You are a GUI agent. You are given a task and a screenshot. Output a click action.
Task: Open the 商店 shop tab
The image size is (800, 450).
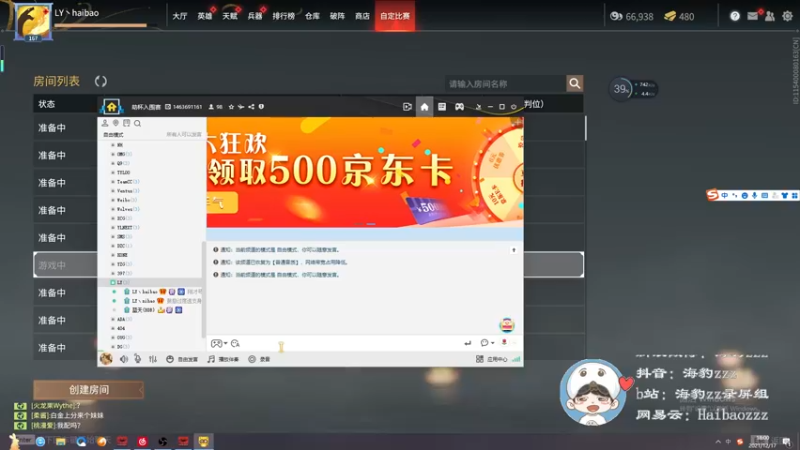click(362, 16)
